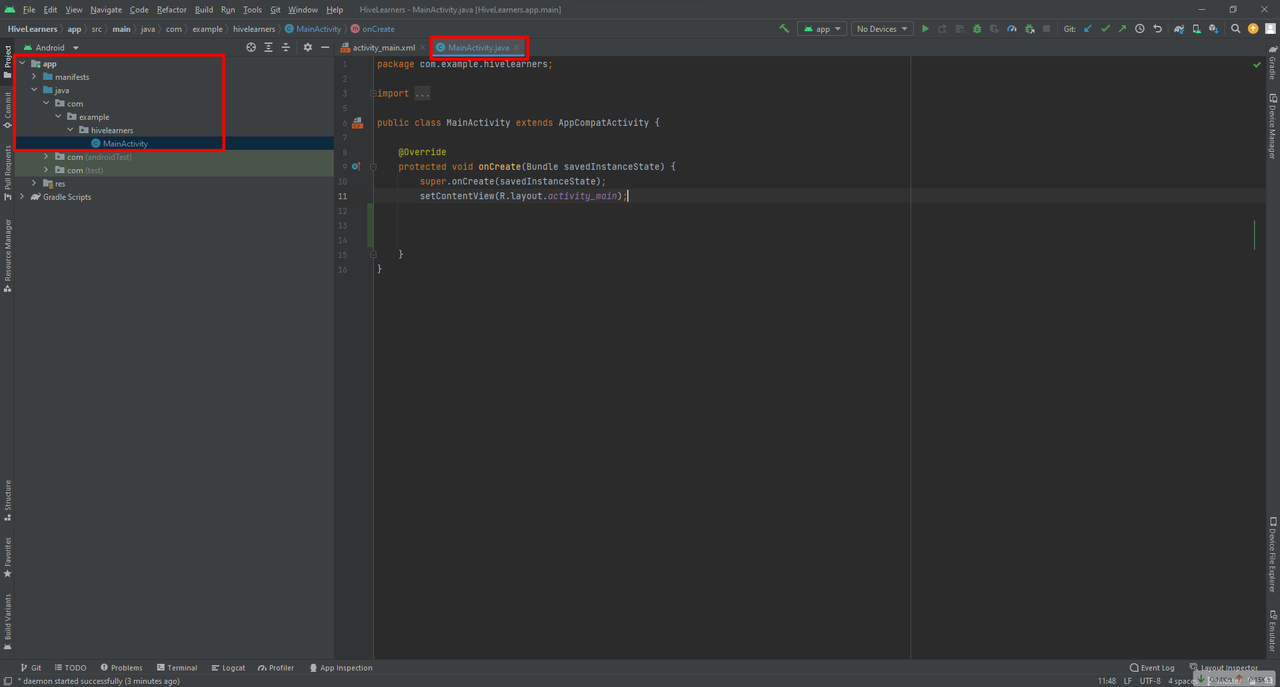The image size is (1280, 687).
Task: Switch to activity_main.xml editor tab
Action: [x=383, y=47]
